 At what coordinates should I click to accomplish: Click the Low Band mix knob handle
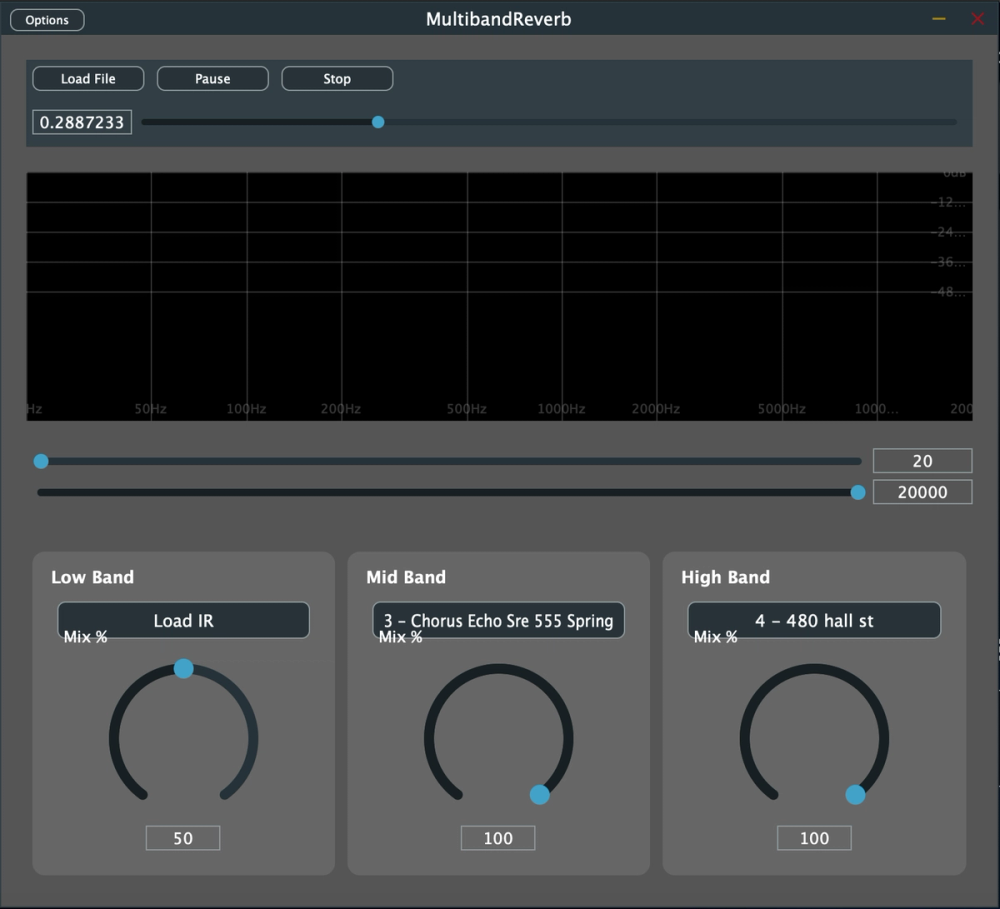click(183, 668)
